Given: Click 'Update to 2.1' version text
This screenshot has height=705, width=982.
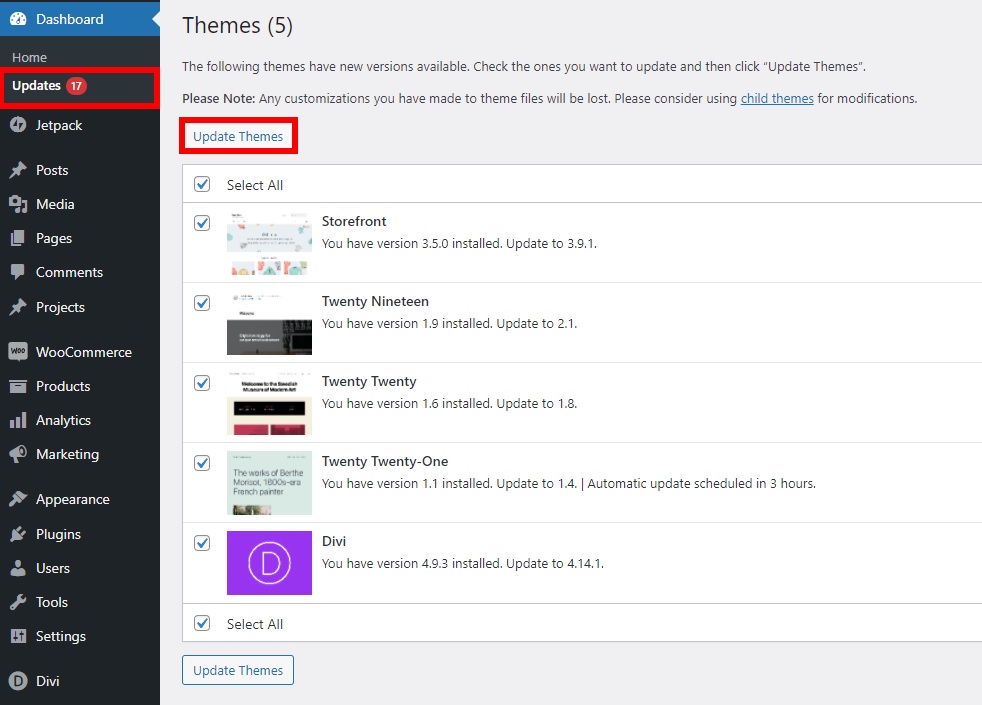Looking at the screenshot, I should point(537,324).
